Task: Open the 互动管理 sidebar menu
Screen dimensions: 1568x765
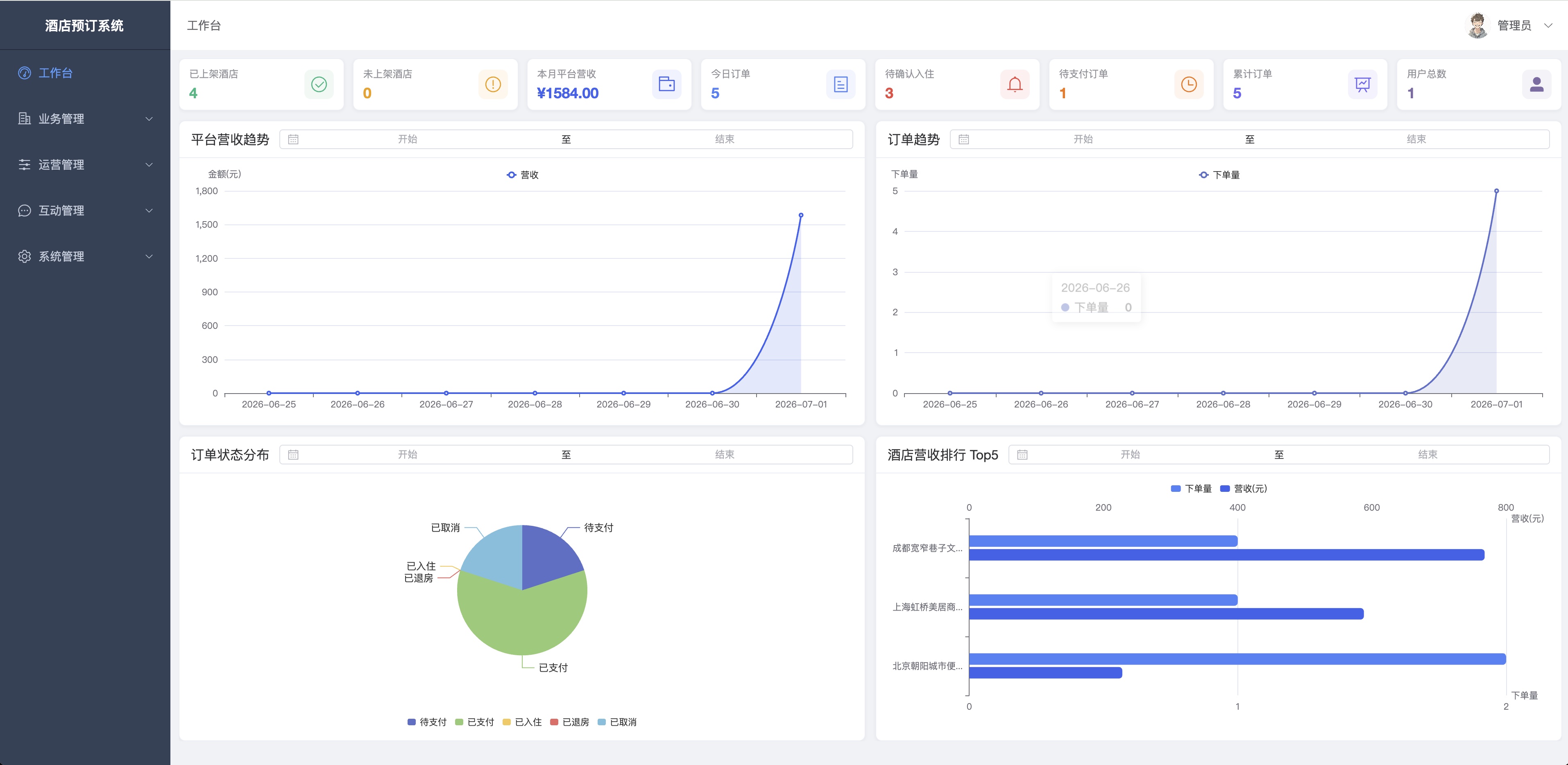Action: [85, 210]
